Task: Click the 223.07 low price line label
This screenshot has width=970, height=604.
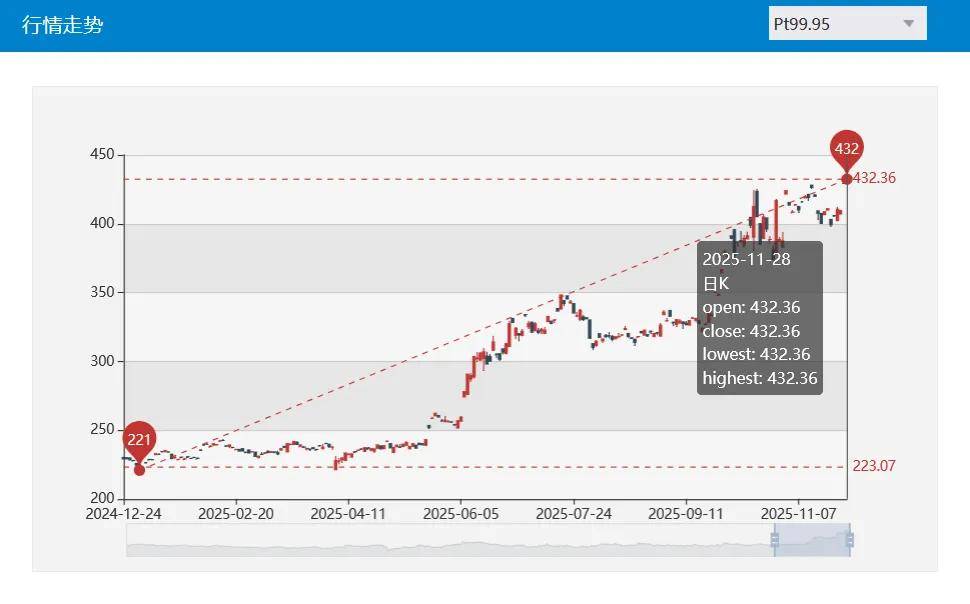Action: (874, 466)
